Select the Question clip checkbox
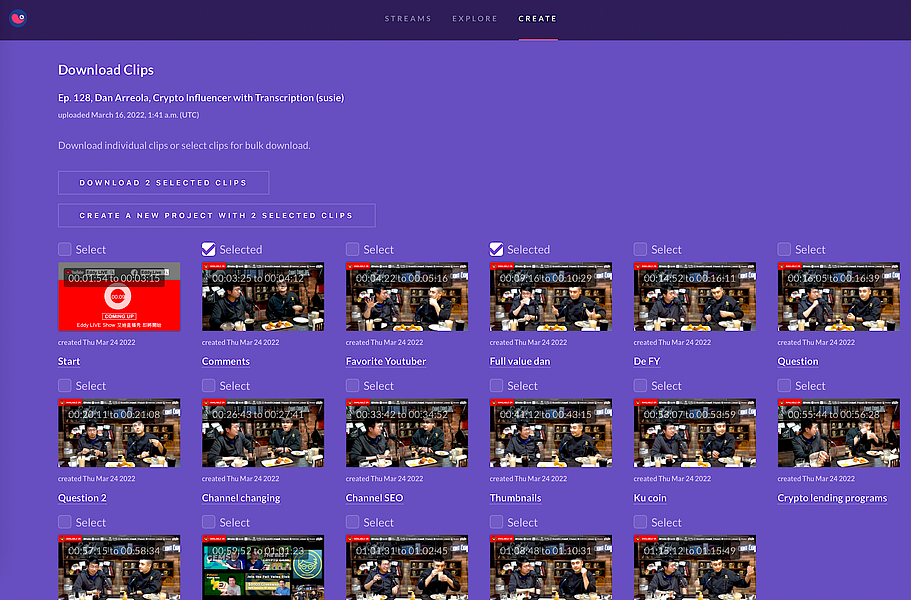The height and width of the screenshot is (600, 911). pos(784,249)
